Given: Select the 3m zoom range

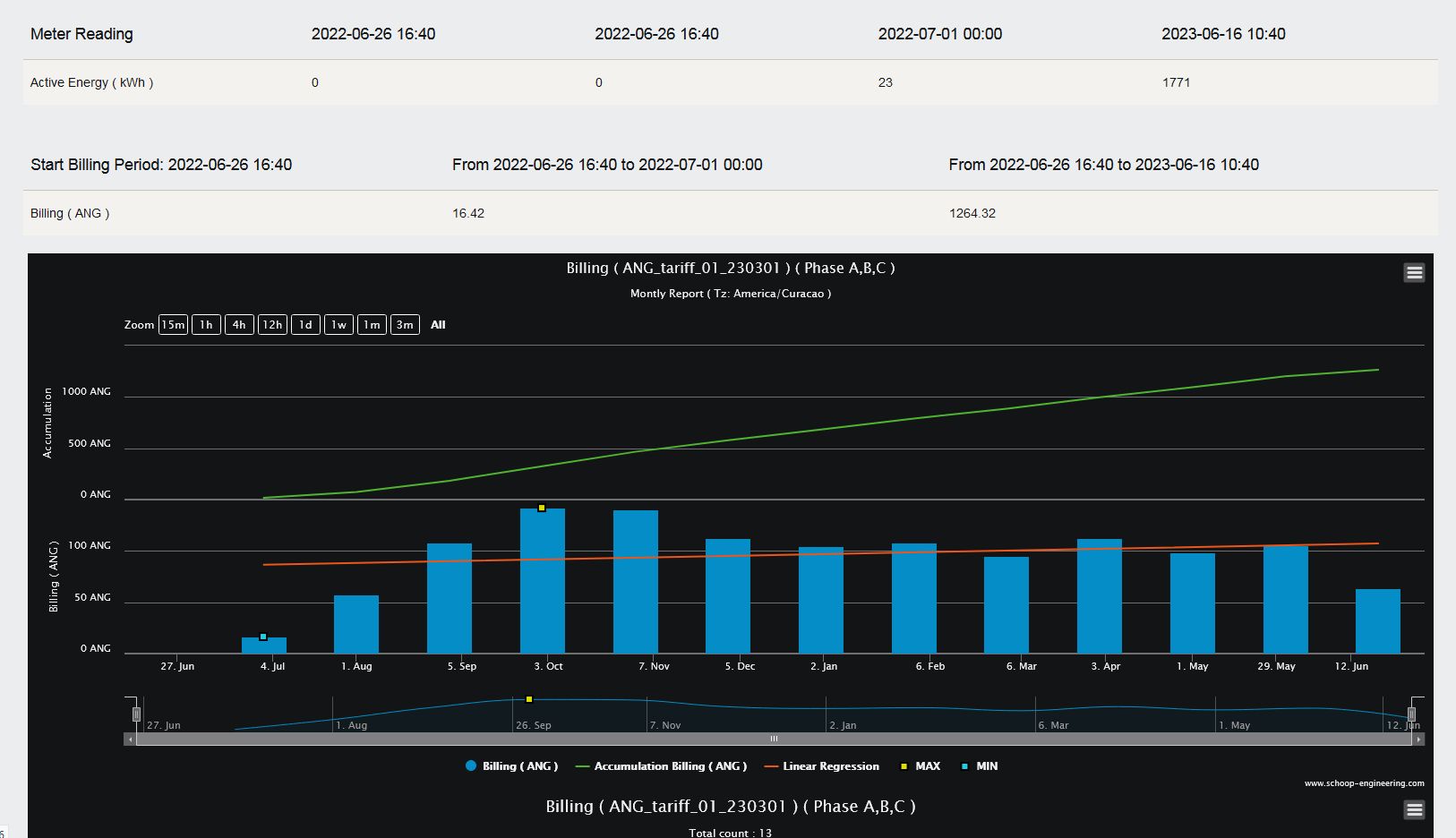Looking at the screenshot, I should (405, 325).
